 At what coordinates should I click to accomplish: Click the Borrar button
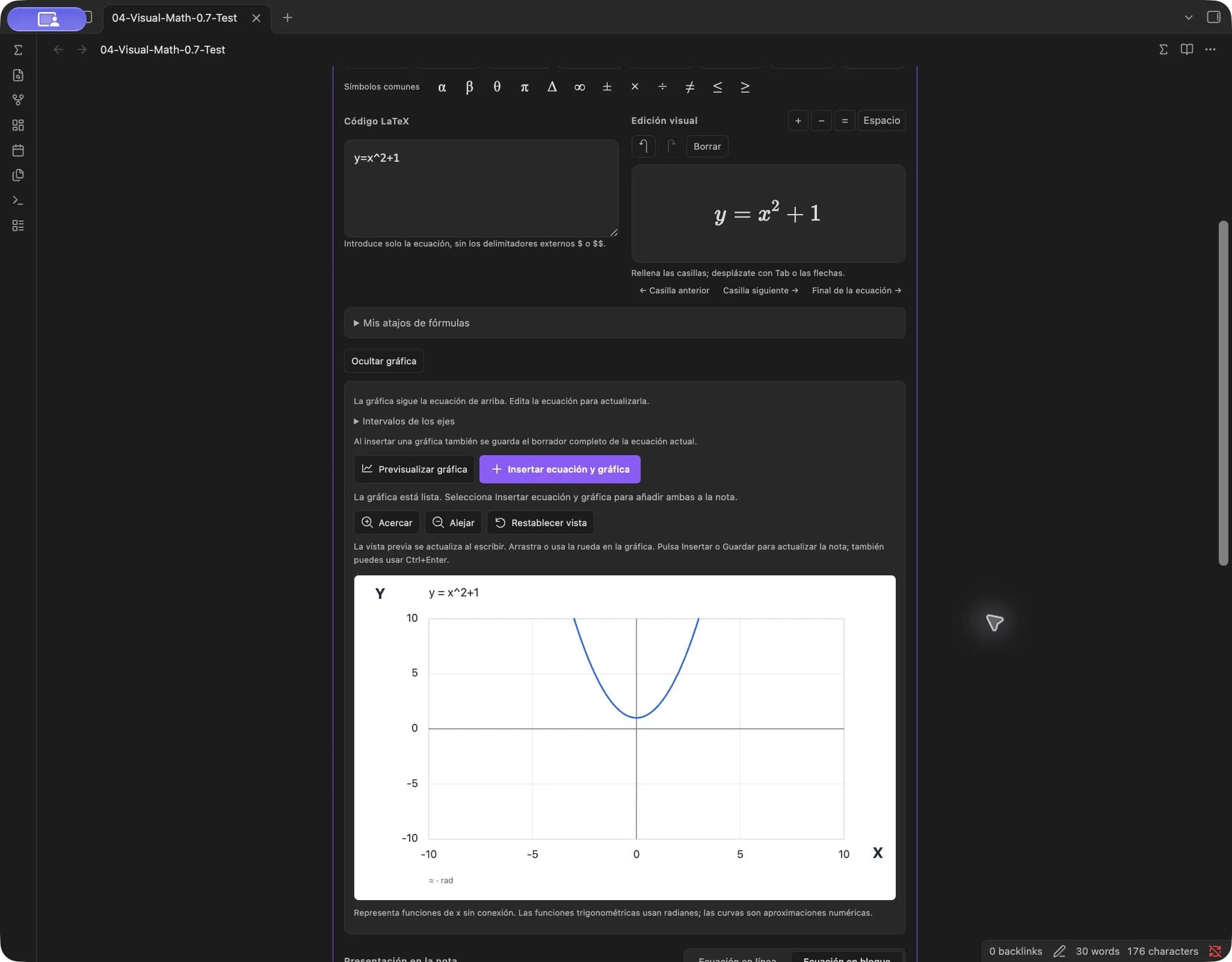707,146
